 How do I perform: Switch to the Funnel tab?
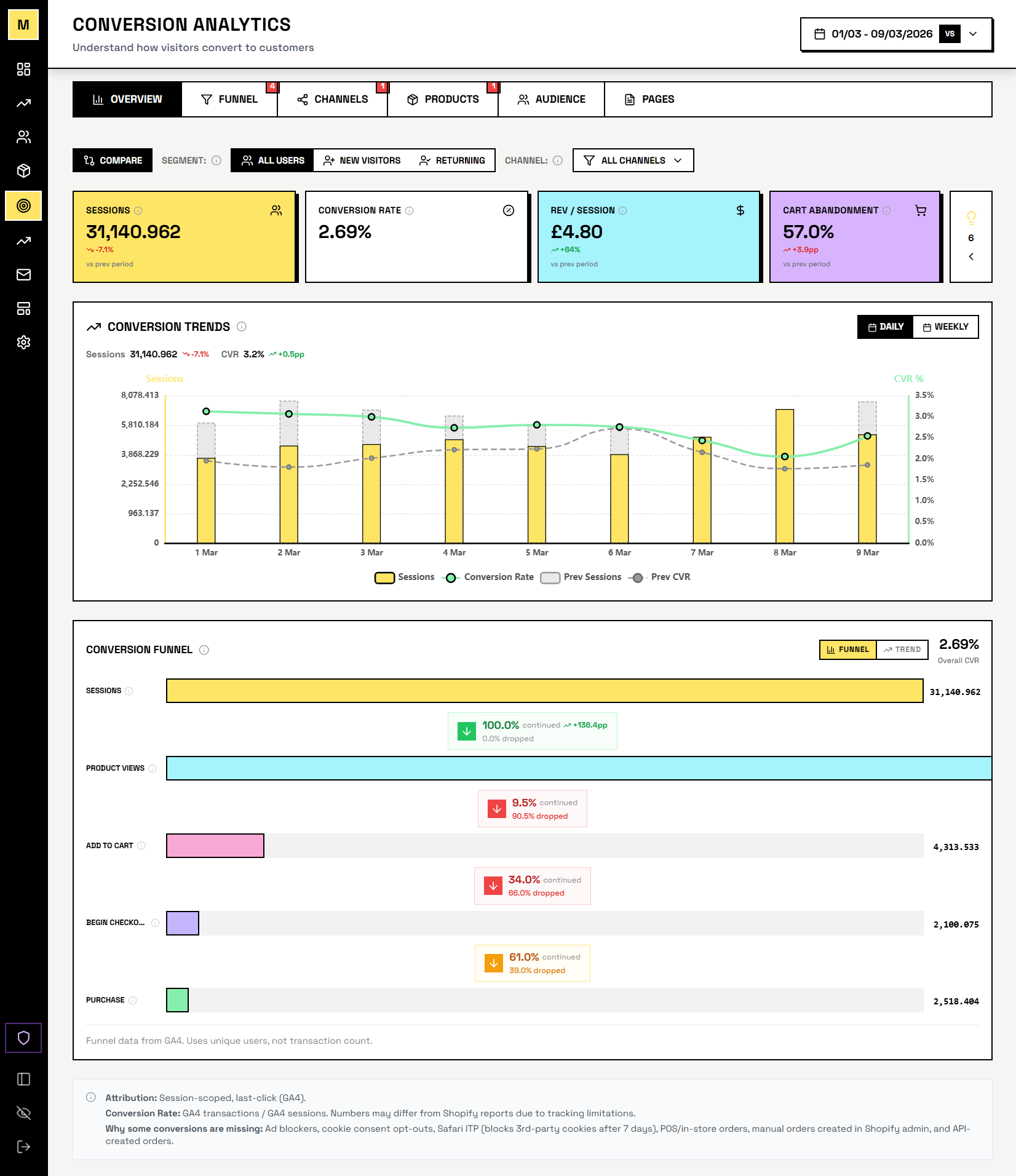(x=229, y=99)
